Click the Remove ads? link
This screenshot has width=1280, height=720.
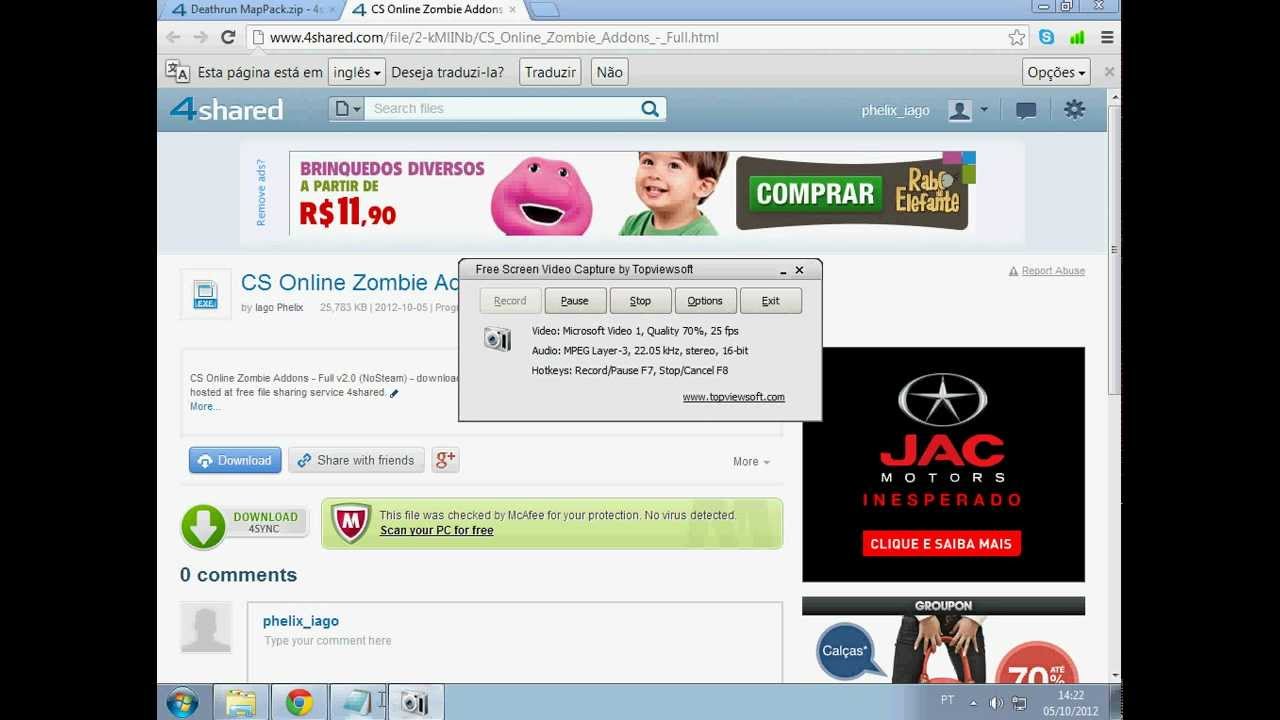(261, 192)
